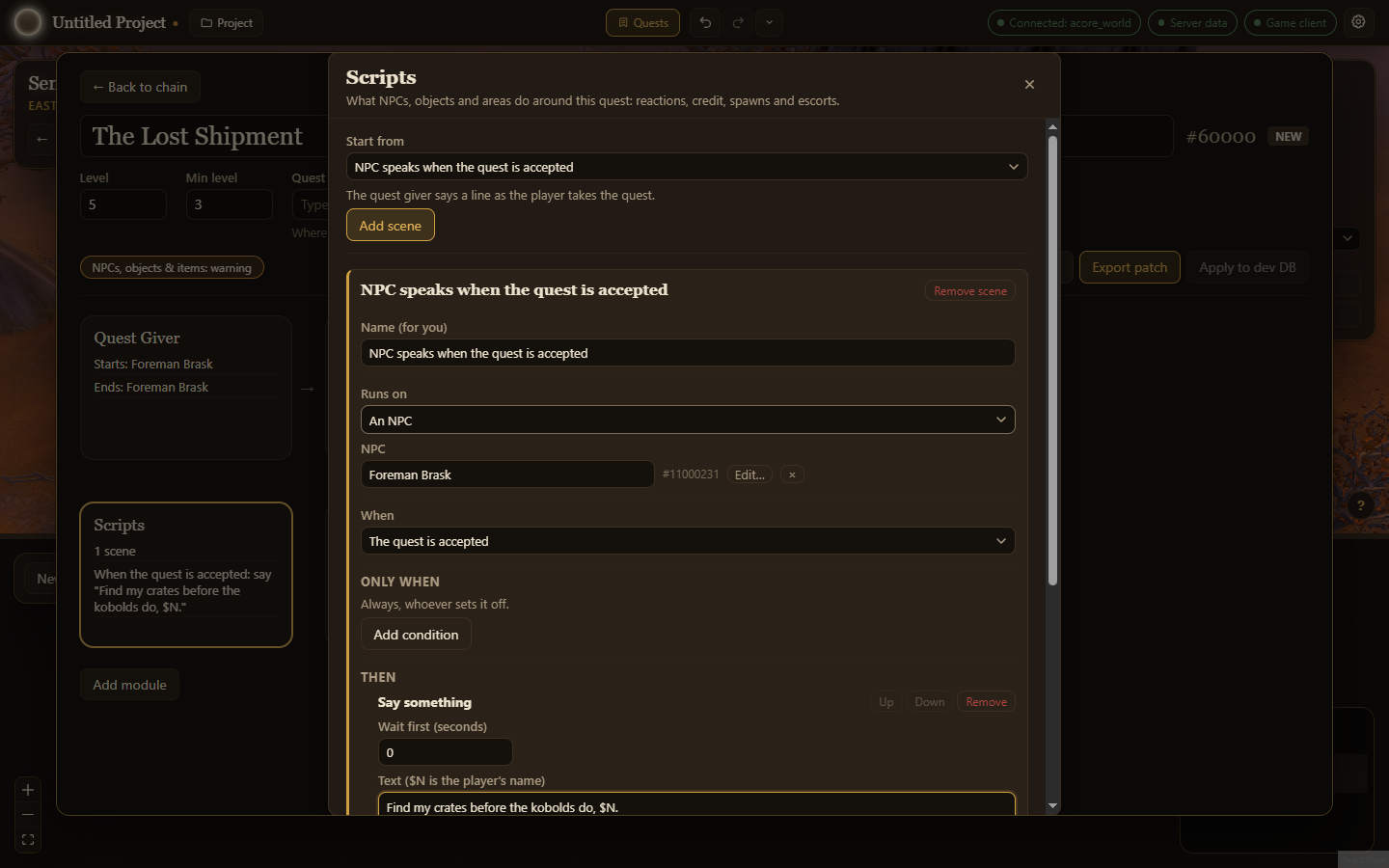The height and width of the screenshot is (868, 1389).
Task: Click the Game client status pill
Action: (1290, 22)
